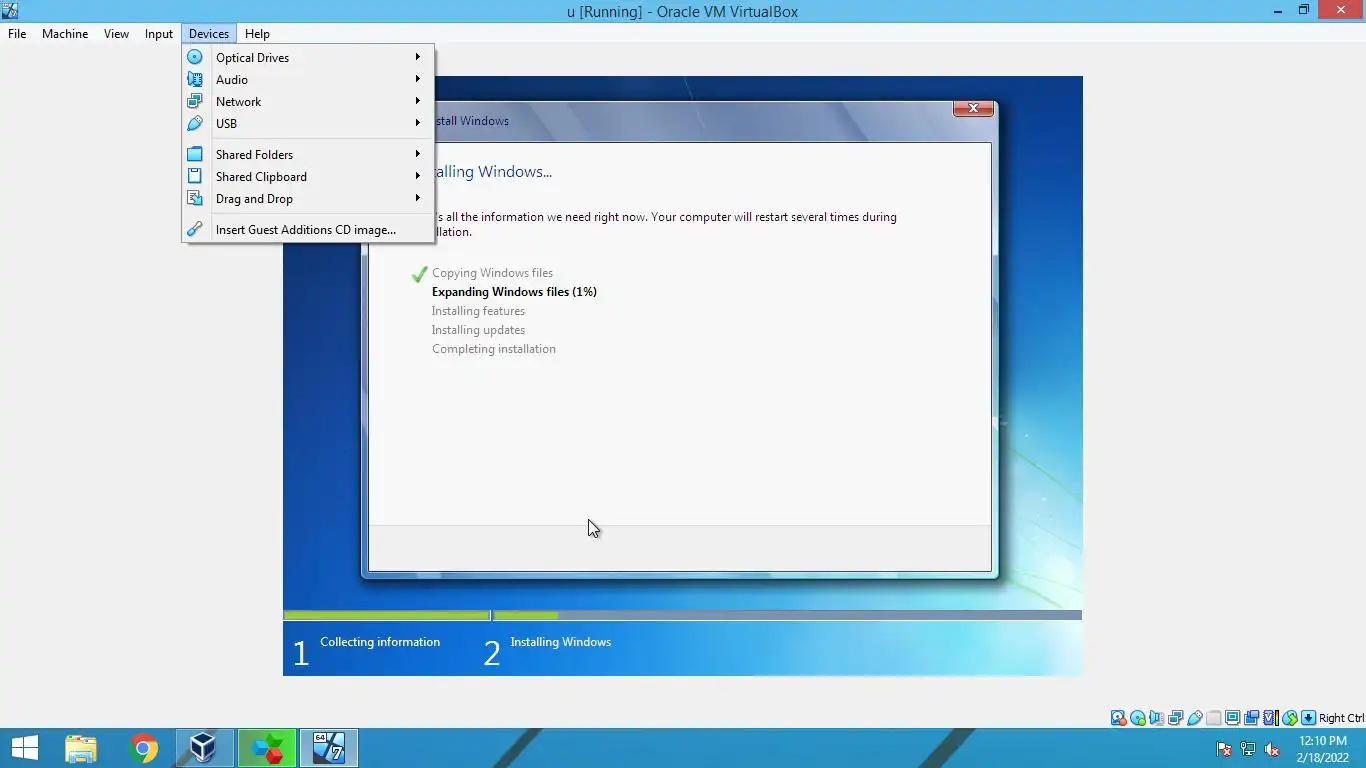Select the running Windows 7 VM taskbar icon
The width and height of the screenshot is (1366, 768).
[x=328, y=748]
